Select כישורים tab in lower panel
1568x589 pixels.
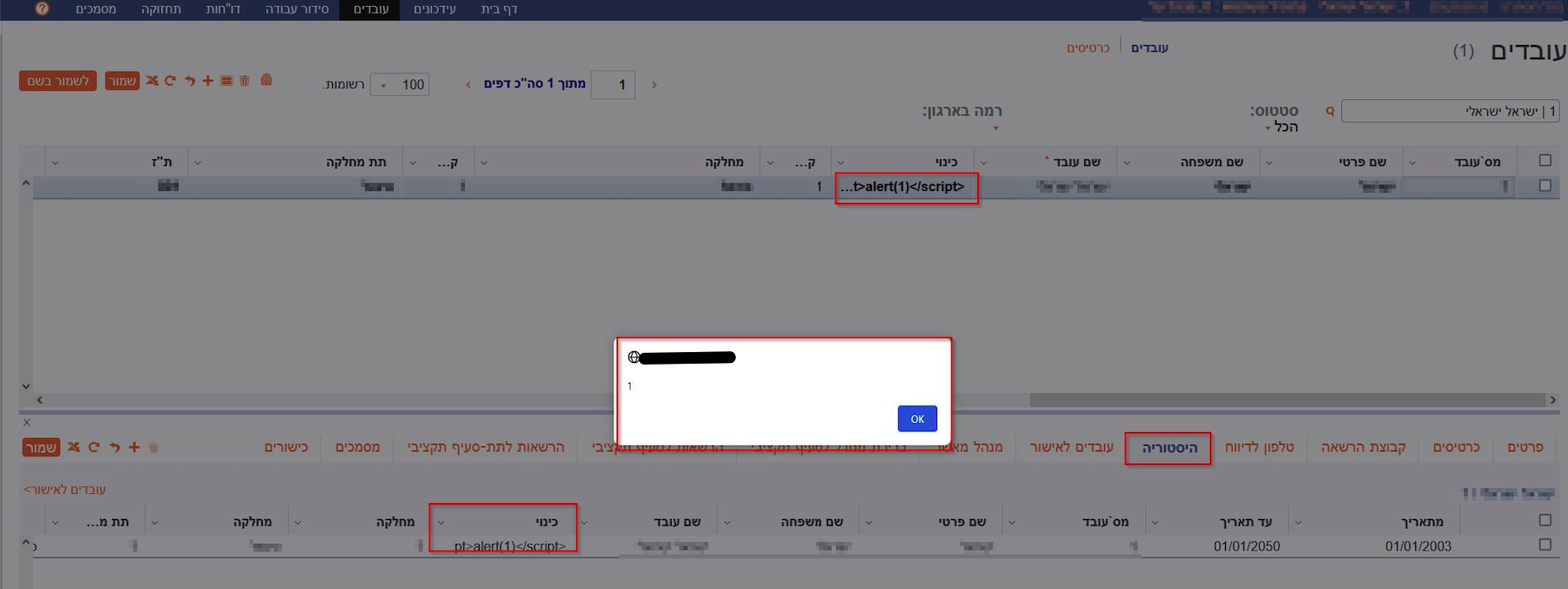pyautogui.click(x=286, y=447)
